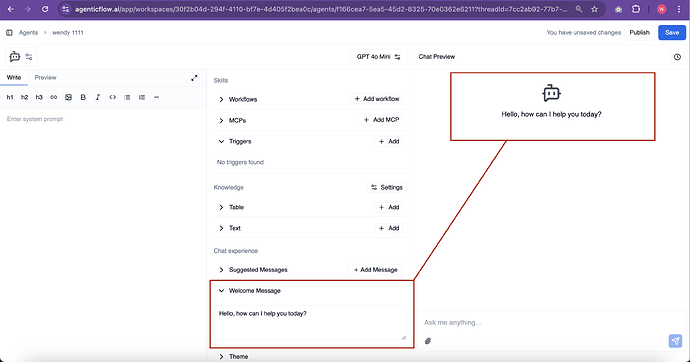
Task: Expand the Theme section
Action: 221,357
